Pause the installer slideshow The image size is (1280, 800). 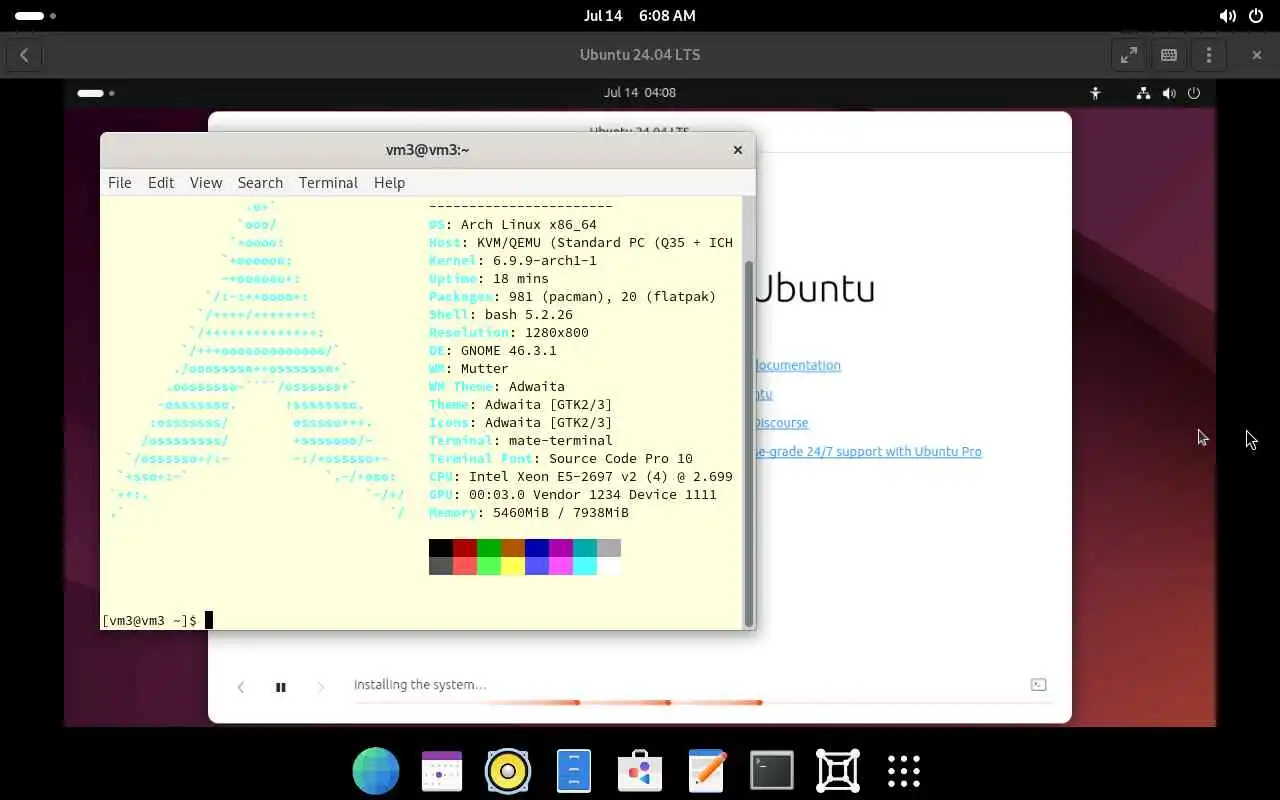coord(280,687)
